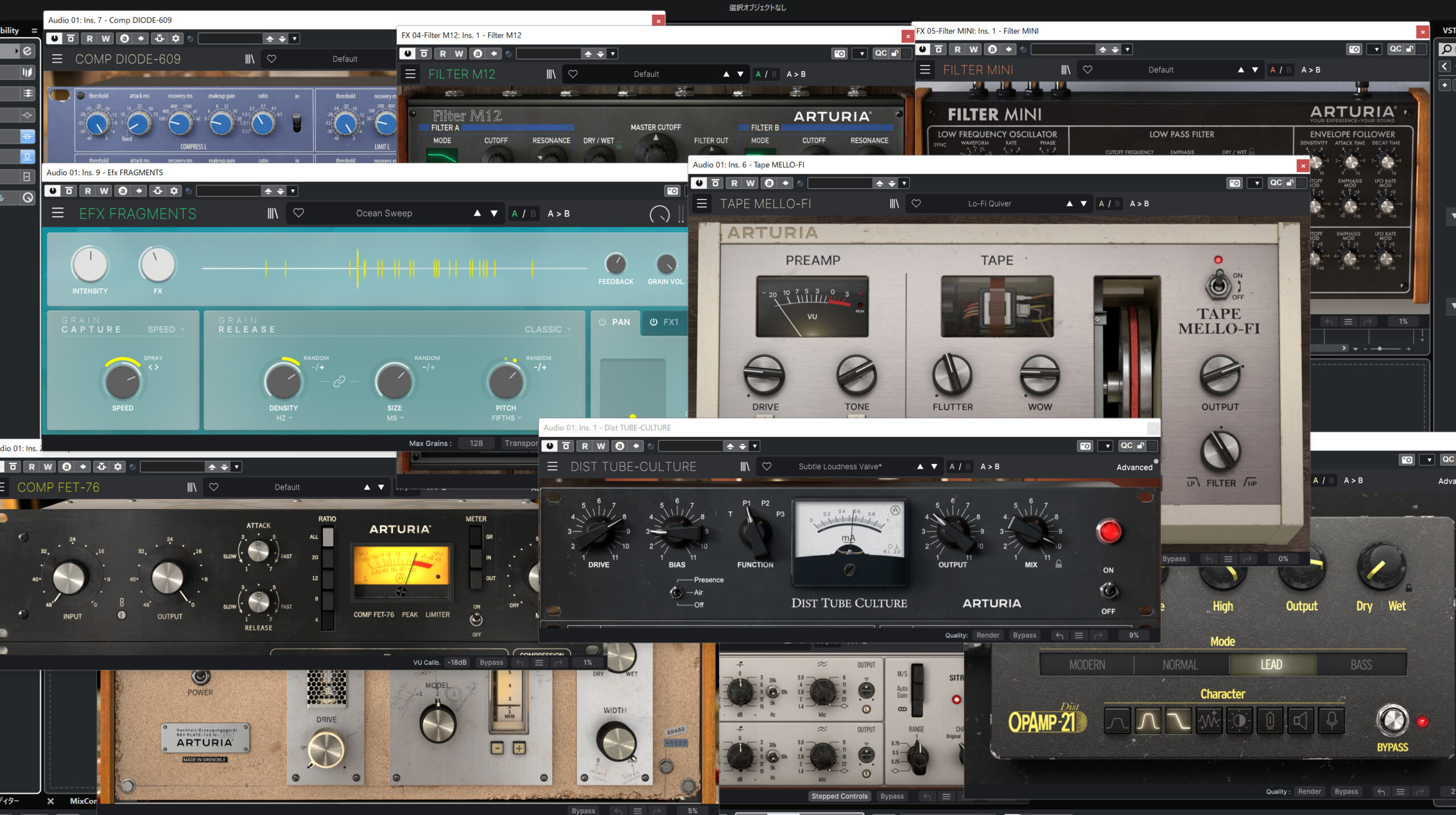Select next preset arrow in Filter M12

(740, 74)
